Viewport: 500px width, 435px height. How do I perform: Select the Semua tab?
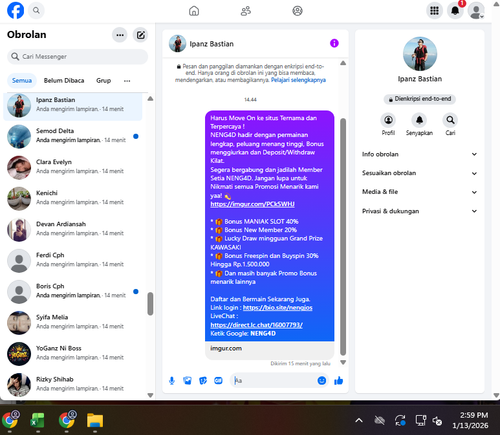point(22,81)
